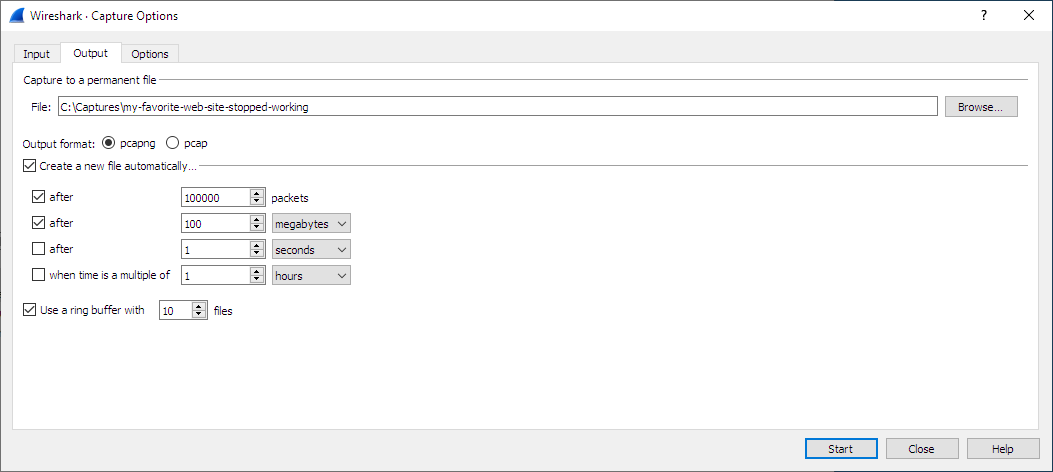Increase the time multiple hours spinner
This screenshot has height=472, width=1053.
(x=257, y=270)
